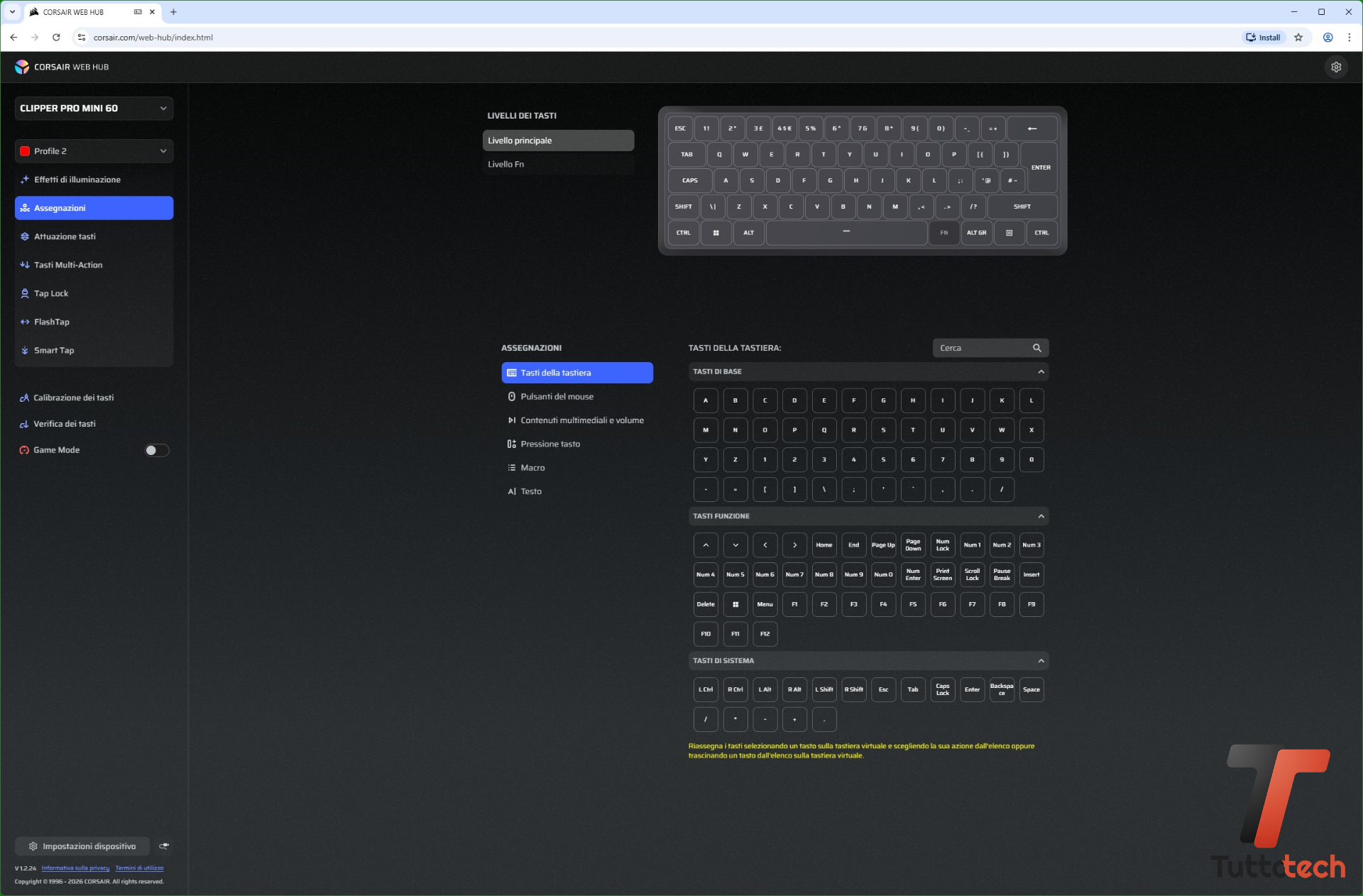Click the Install button in the address bar
This screenshot has height=896, width=1363.
1264,38
